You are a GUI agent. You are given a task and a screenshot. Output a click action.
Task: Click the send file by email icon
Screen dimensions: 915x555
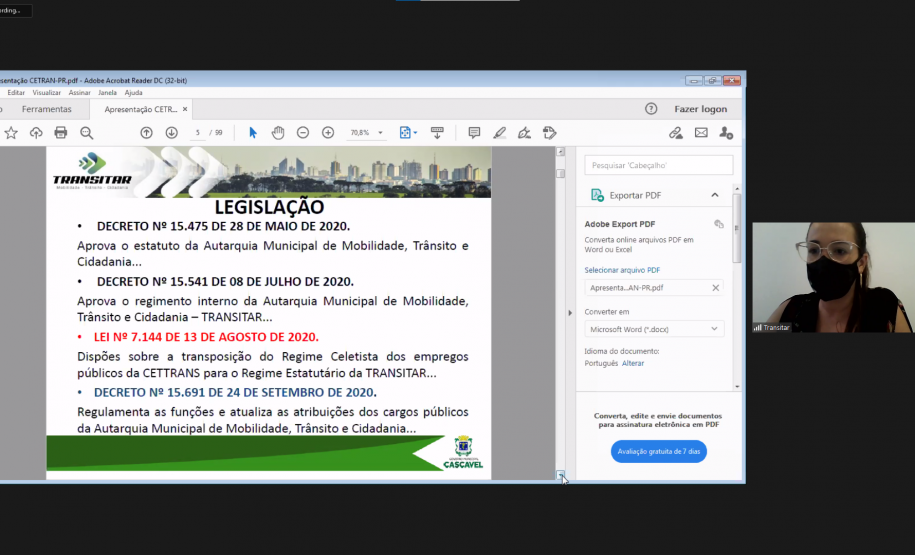(x=701, y=133)
